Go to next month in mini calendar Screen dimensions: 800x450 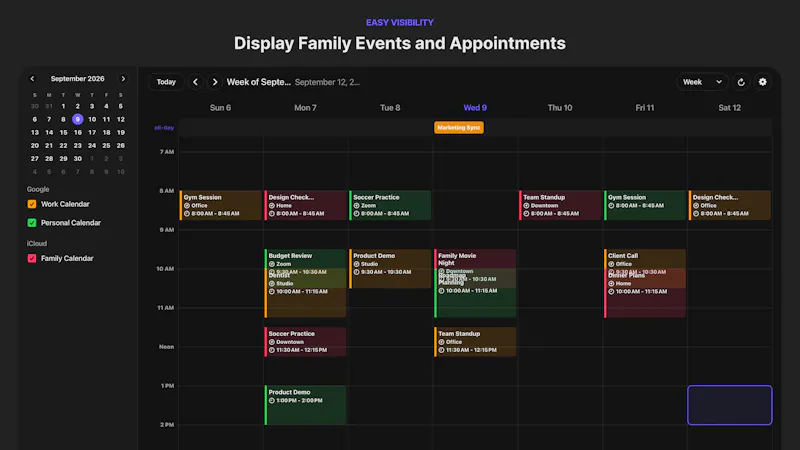click(123, 79)
